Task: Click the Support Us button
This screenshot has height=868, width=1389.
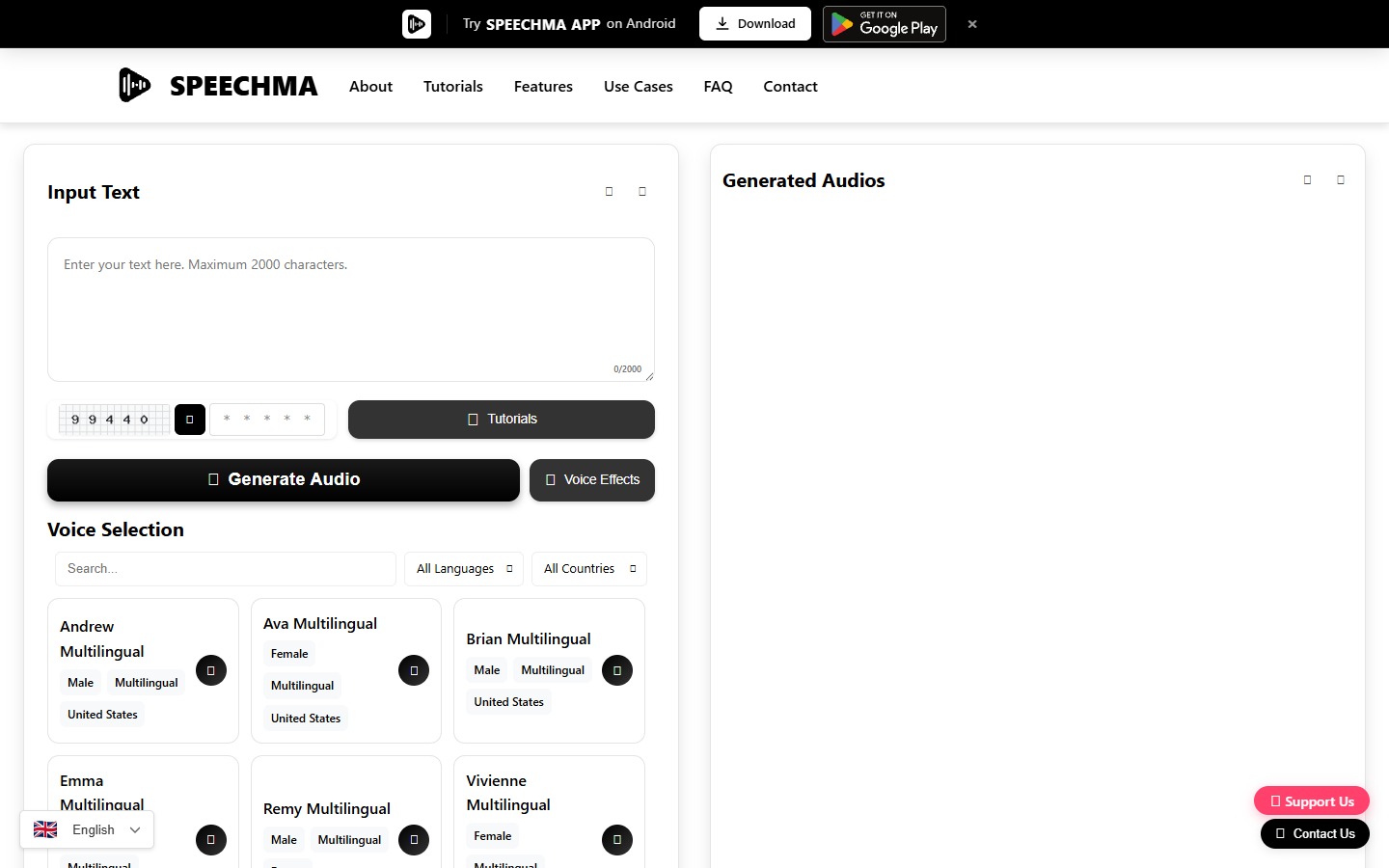Action: (x=1312, y=800)
